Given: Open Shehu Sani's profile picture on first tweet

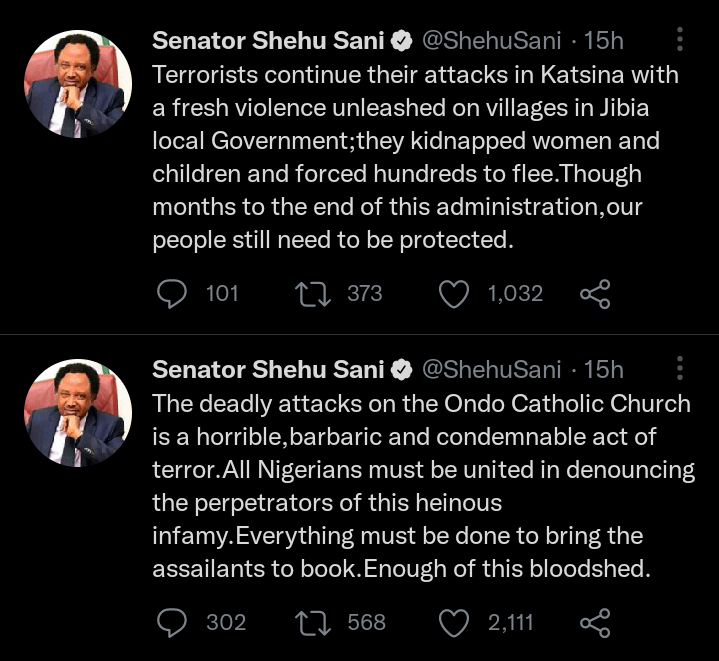Looking at the screenshot, I should 78,84.
